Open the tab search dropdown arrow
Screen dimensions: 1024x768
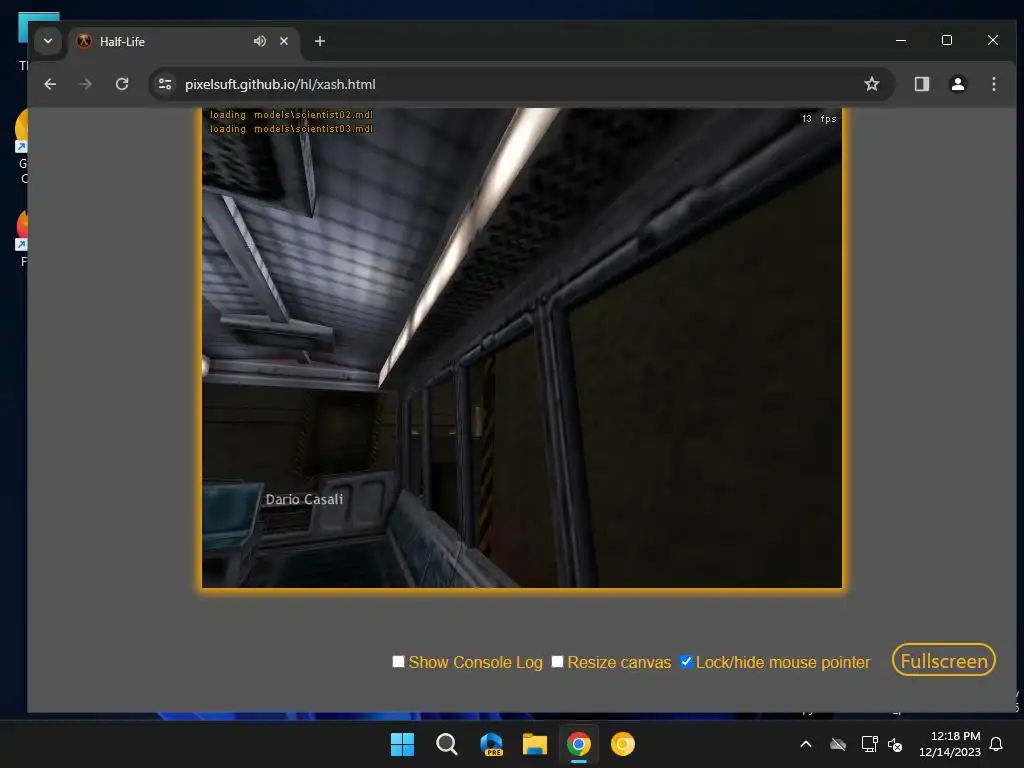pyautogui.click(x=48, y=41)
